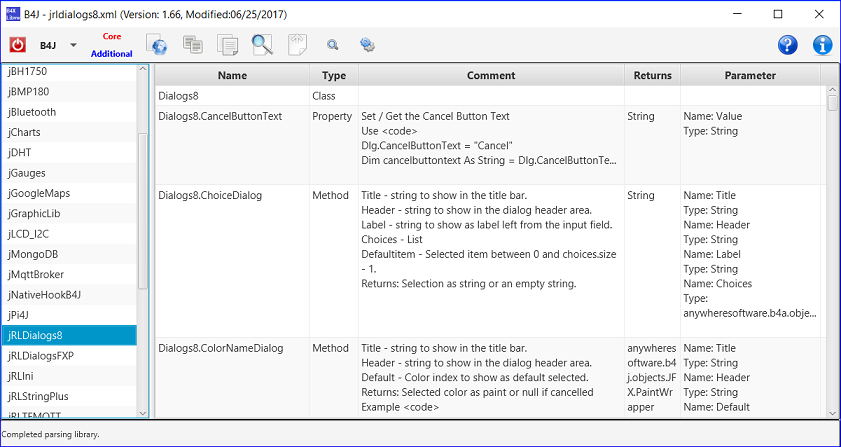Open settings with the blue gears icon

367,45
